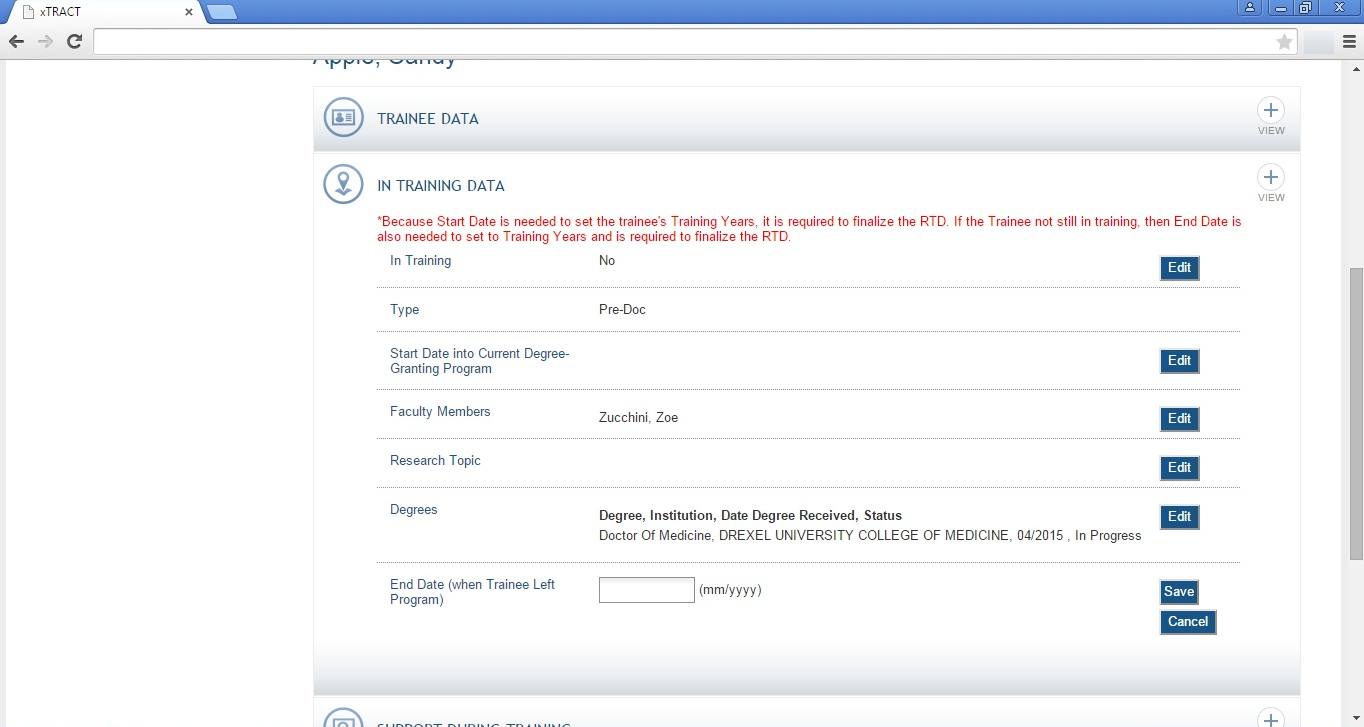This screenshot has height=727, width=1364.
Task: Click the page vertical scrollbar thumb
Action: (1356, 413)
